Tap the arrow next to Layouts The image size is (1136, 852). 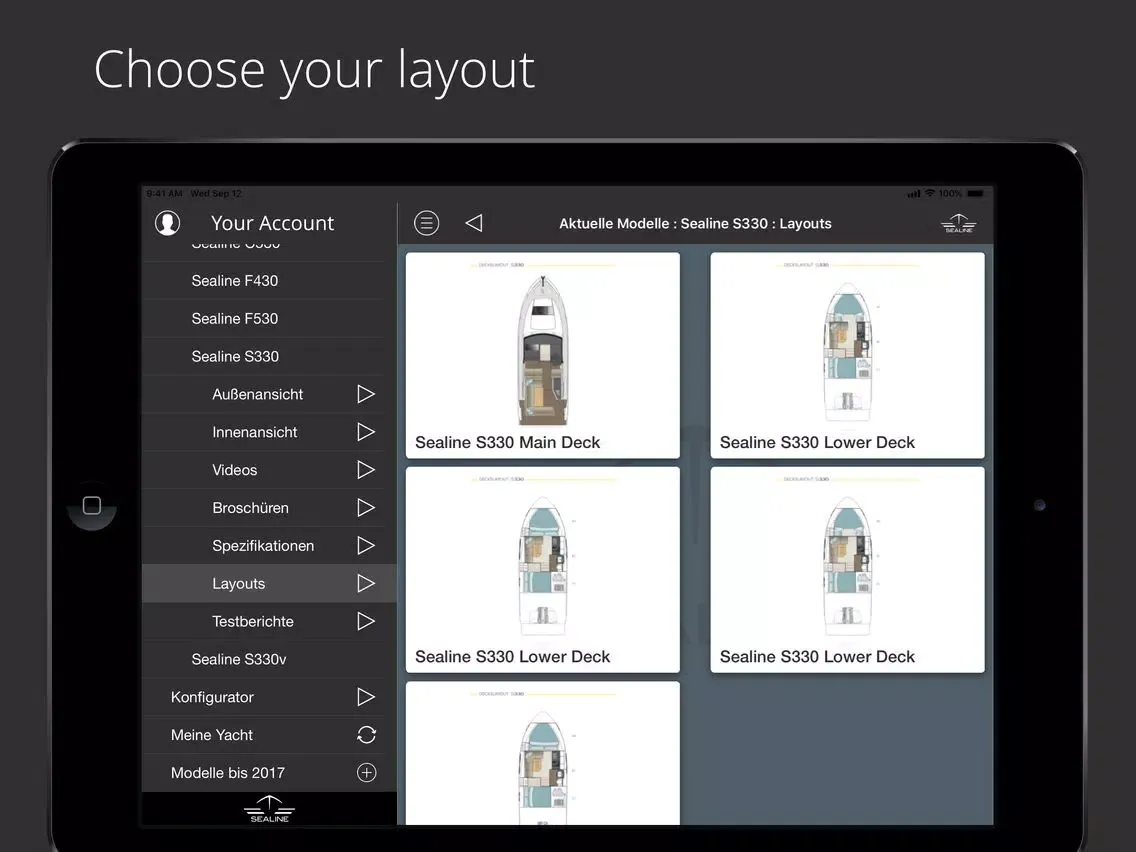point(366,583)
